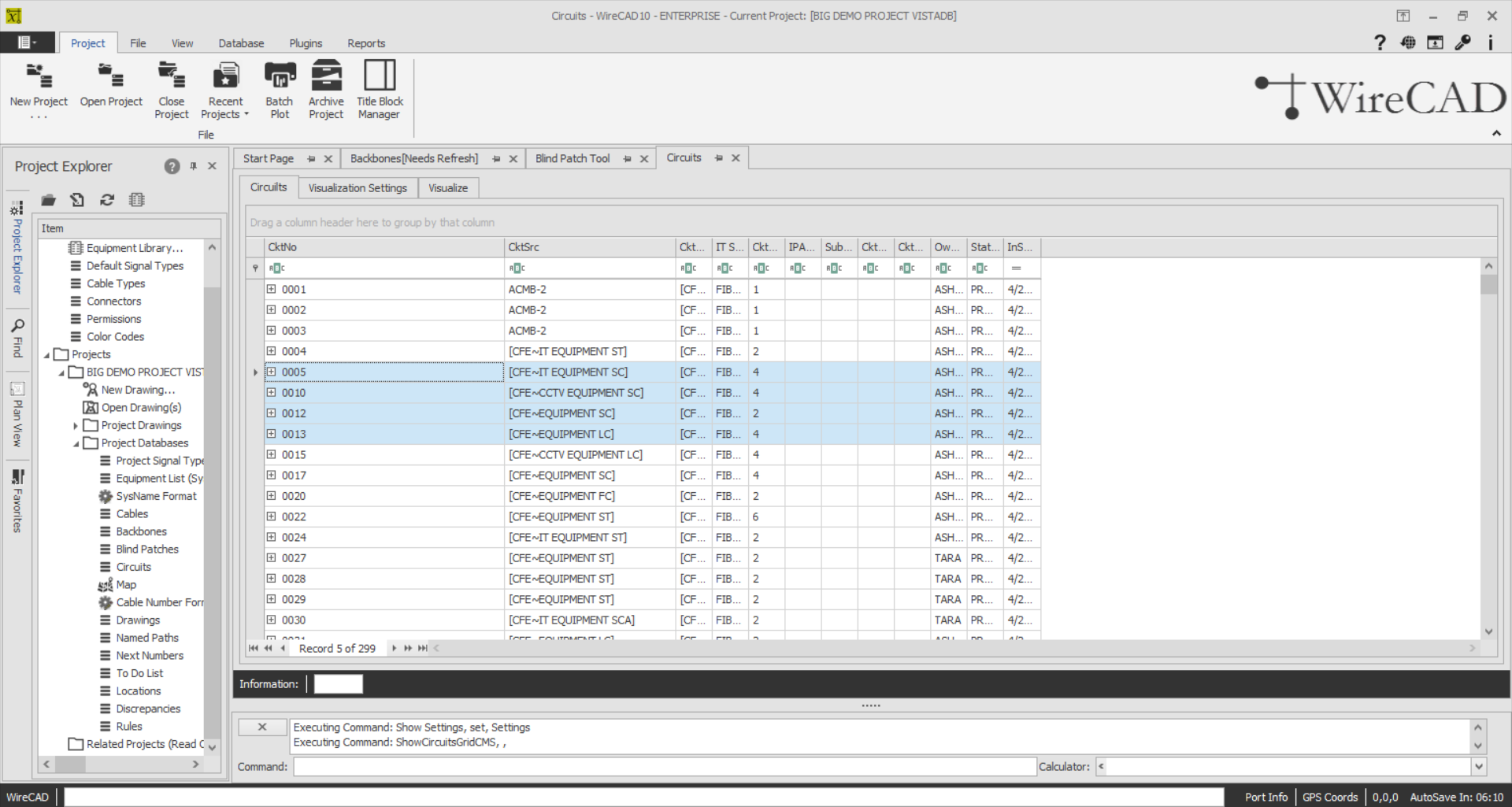
Task: Click the Close Project icon
Action: point(171,78)
